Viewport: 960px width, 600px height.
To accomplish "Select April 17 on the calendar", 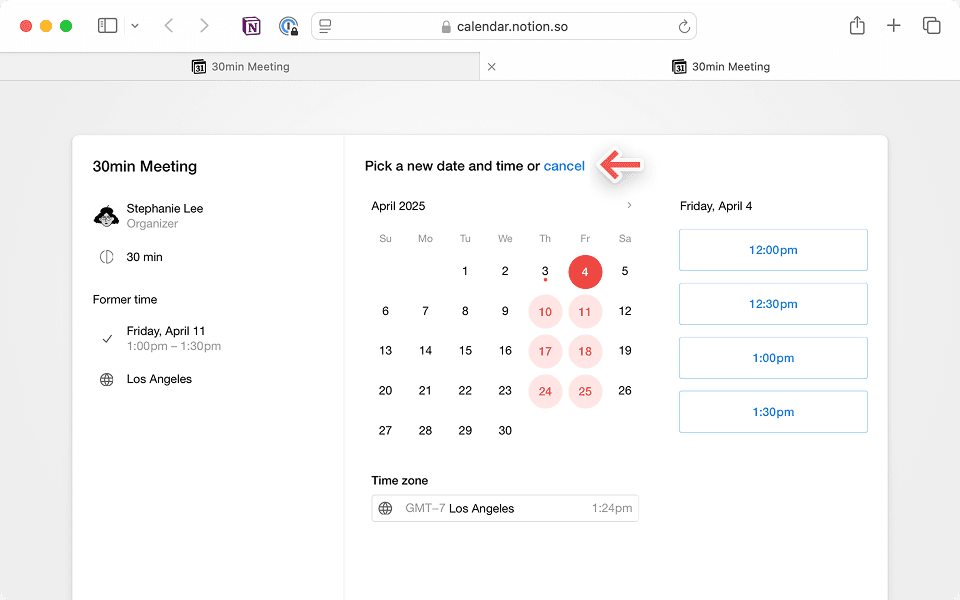I will click(x=545, y=351).
